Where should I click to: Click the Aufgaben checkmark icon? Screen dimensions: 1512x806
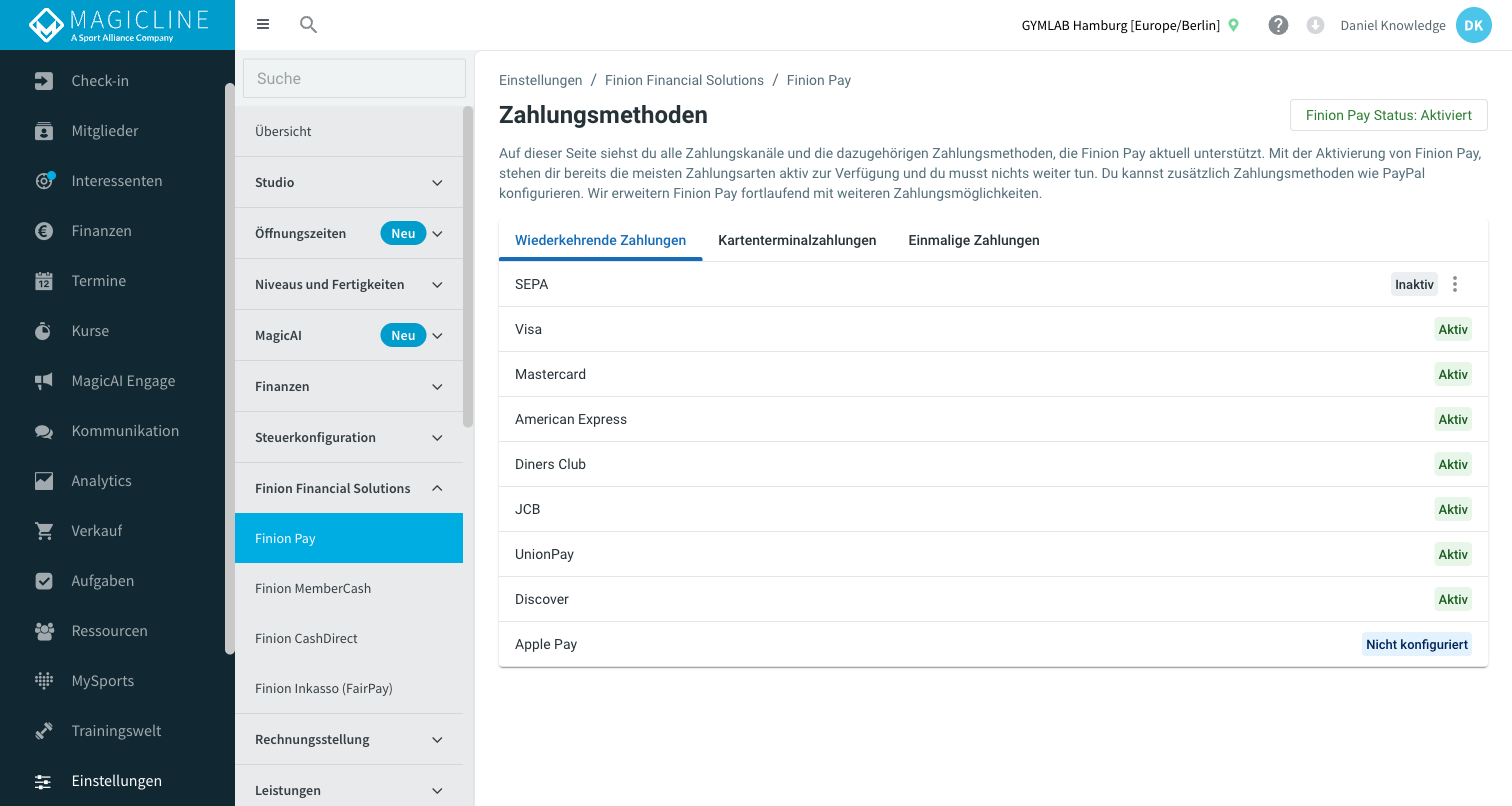click(x=44, y=581)
